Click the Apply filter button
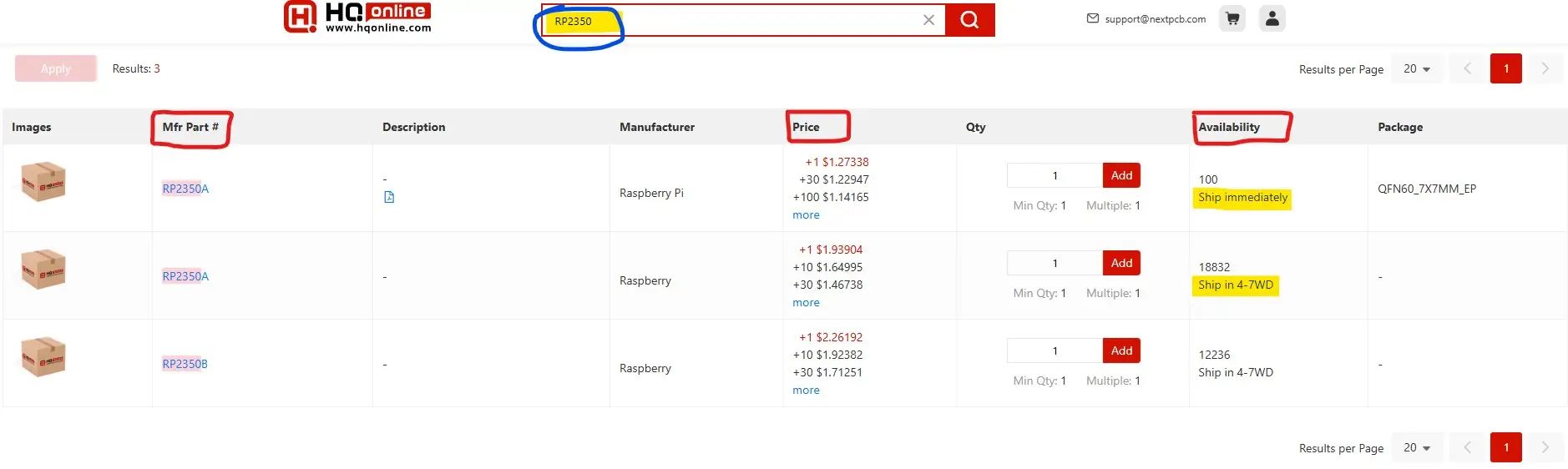Viewport: 1568px width, 469px height. click(x=56, y=68)
